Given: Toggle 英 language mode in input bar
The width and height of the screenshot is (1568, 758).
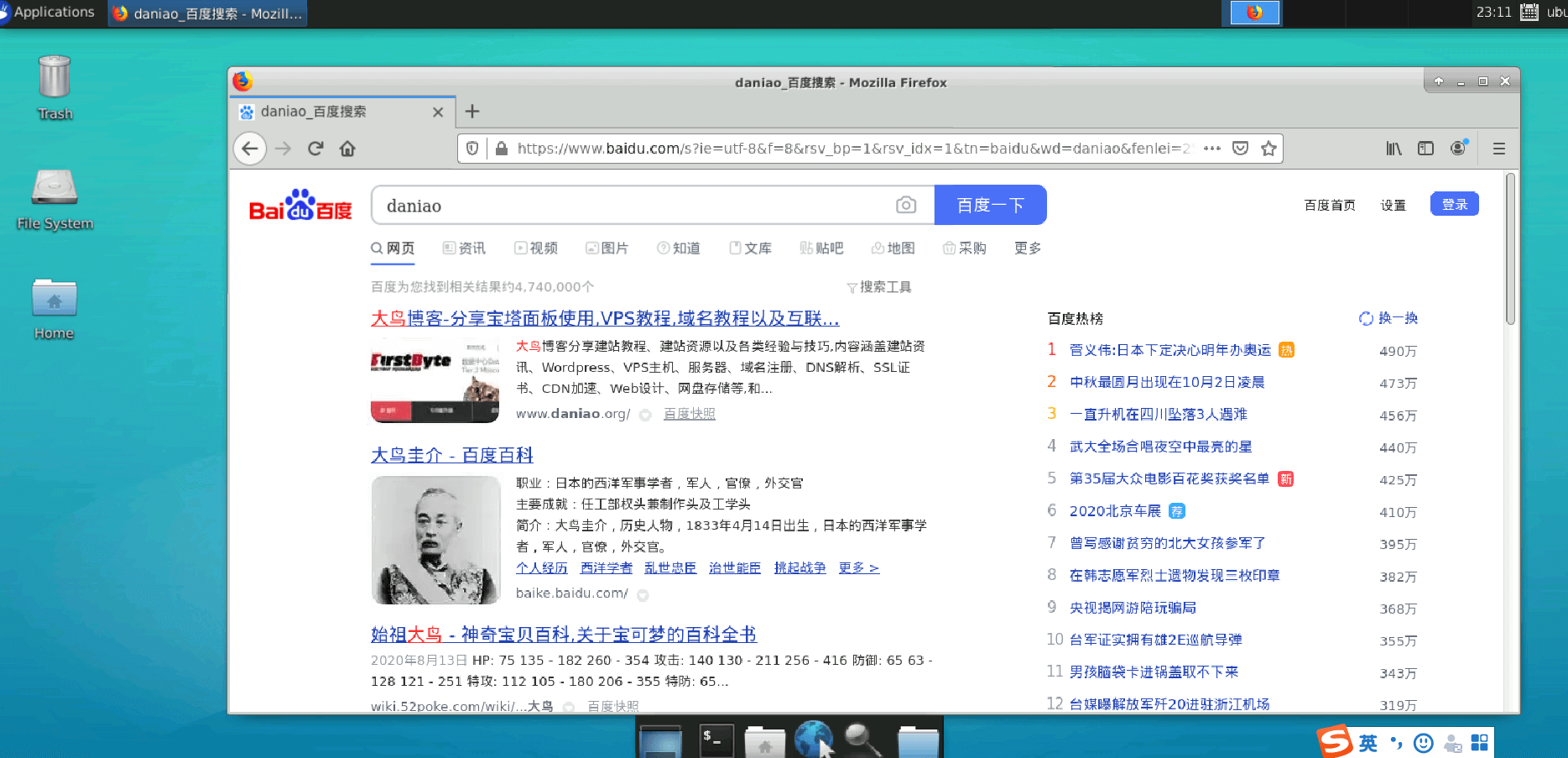Looking at the screenshot, I should pos(1368,743).
